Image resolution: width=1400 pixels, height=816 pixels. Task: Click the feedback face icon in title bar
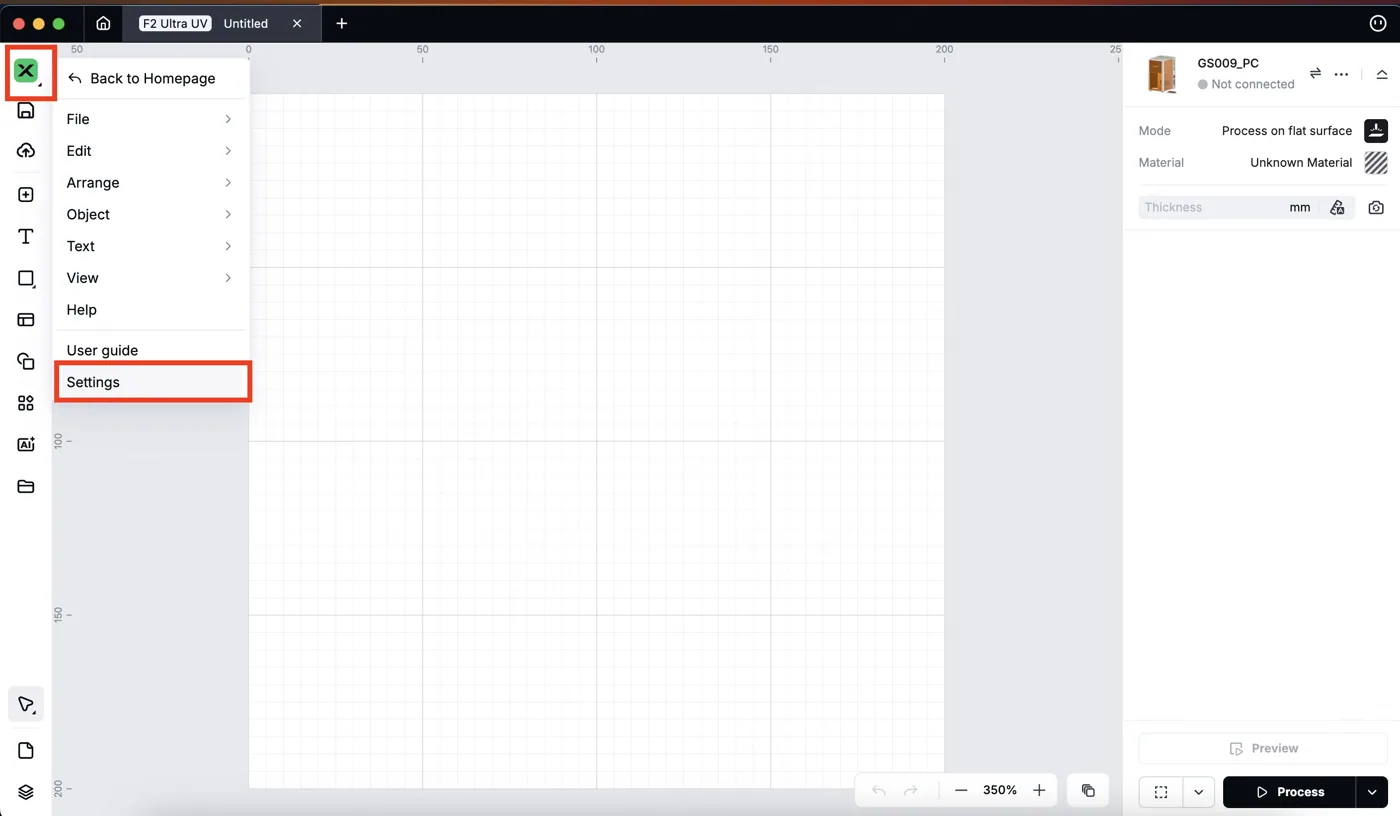coord(1377,23)
